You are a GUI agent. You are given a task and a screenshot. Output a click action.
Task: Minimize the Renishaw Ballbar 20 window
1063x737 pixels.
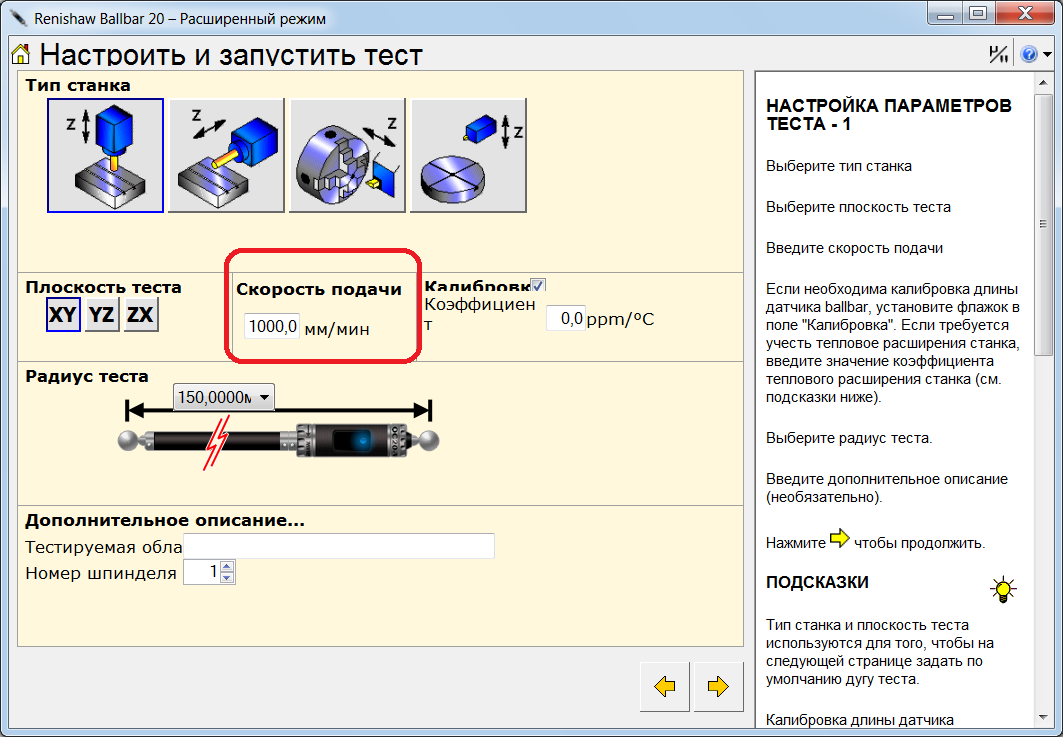tap(946, 14)
